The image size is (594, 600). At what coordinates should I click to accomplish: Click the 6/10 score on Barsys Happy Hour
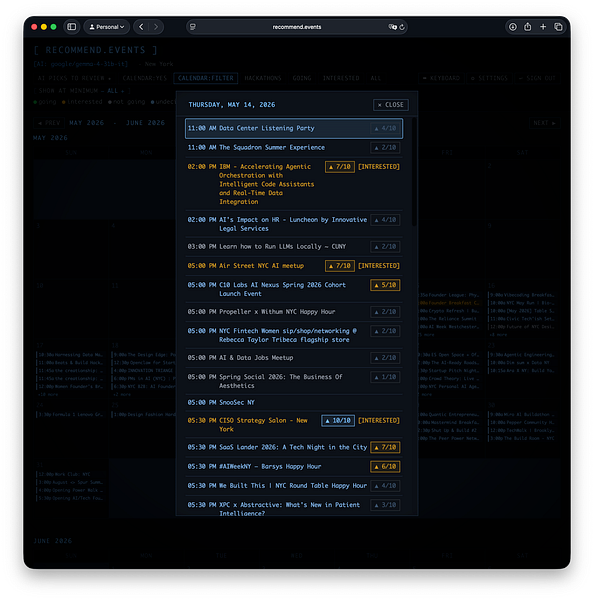click(x=385, y=466)
